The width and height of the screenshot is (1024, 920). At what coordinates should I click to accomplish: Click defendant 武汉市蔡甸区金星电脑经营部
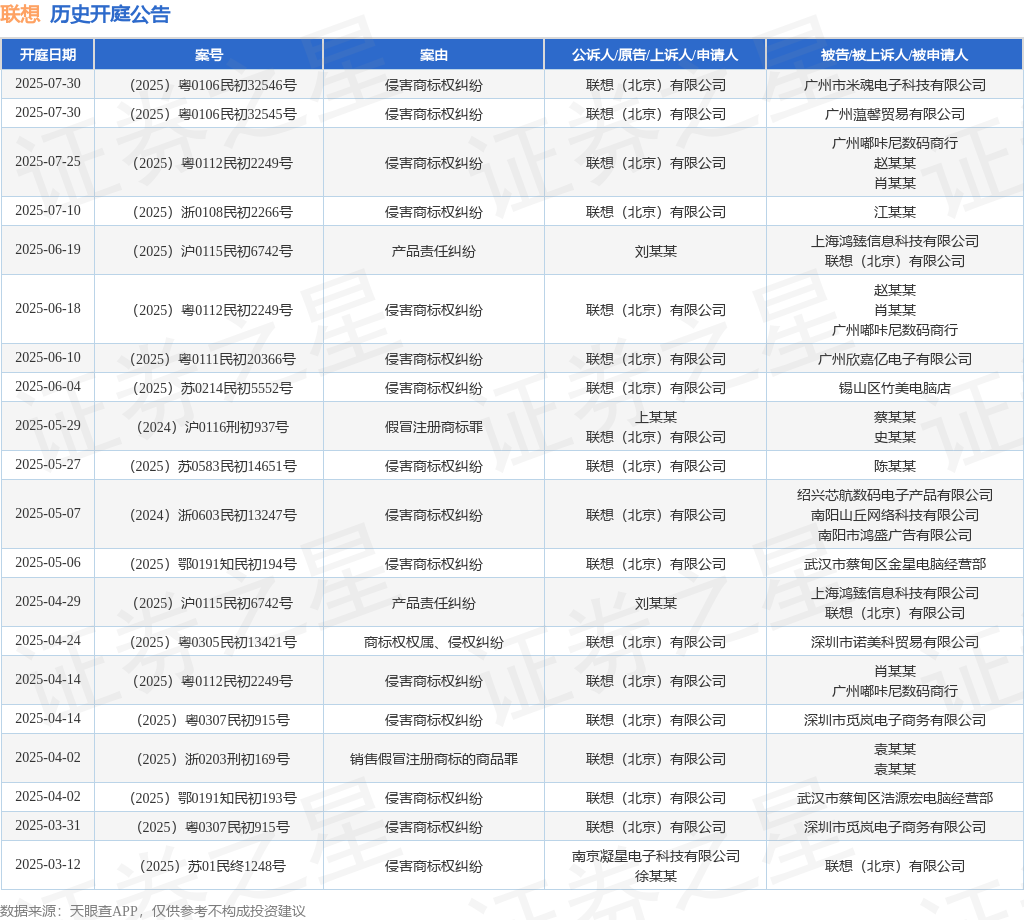pyautogui.click(x=895, y=564)
